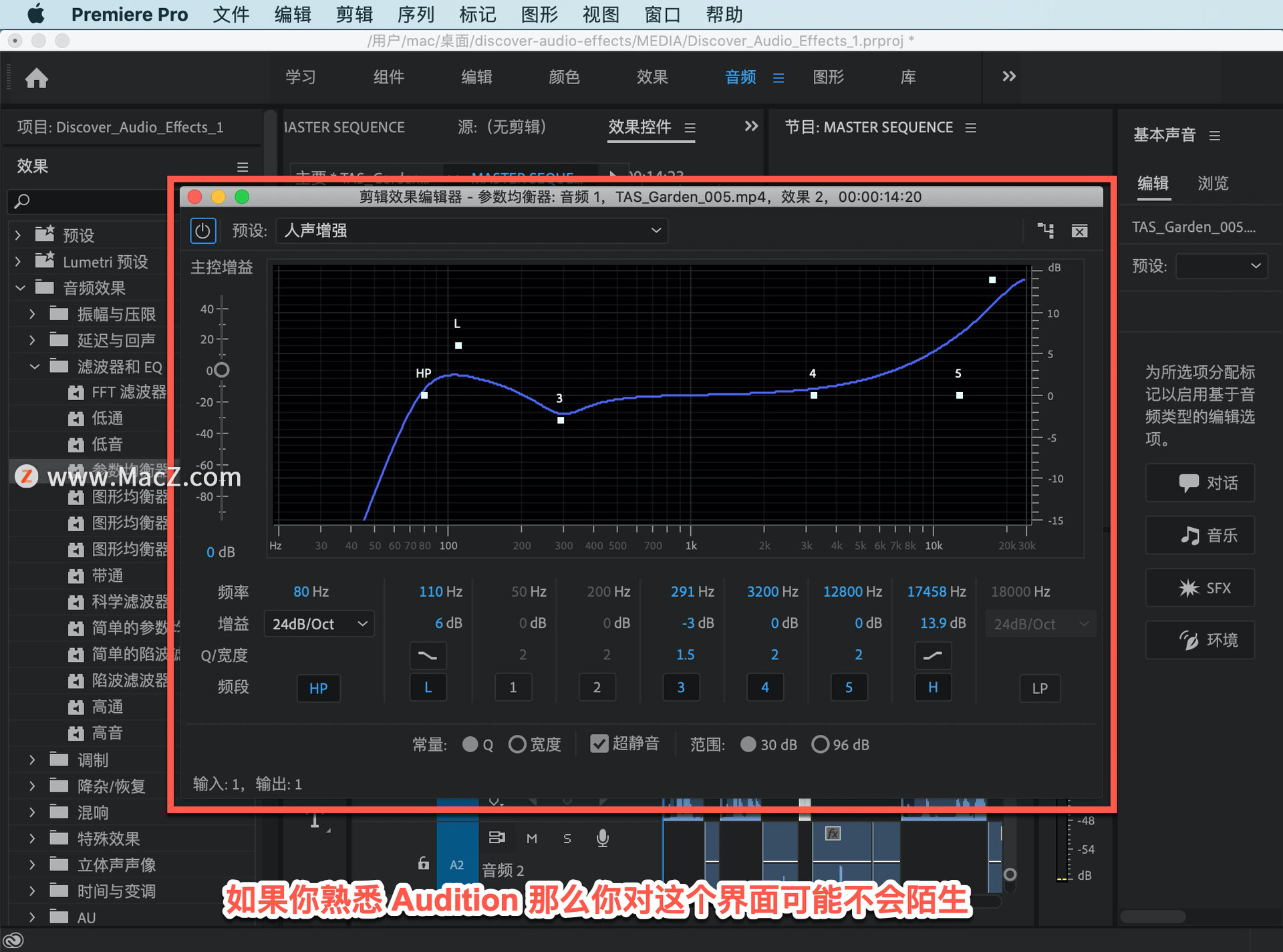Viewport: 1283px width, 952px height.
Task: Open the channel map editor icon
Action: 1045,231
